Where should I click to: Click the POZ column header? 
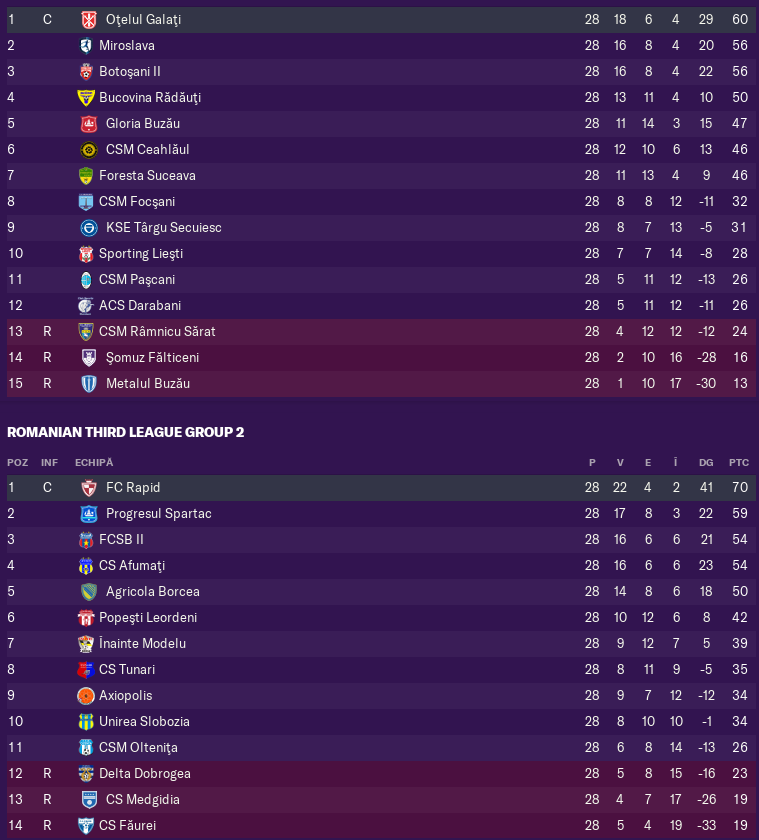[17, 462]
